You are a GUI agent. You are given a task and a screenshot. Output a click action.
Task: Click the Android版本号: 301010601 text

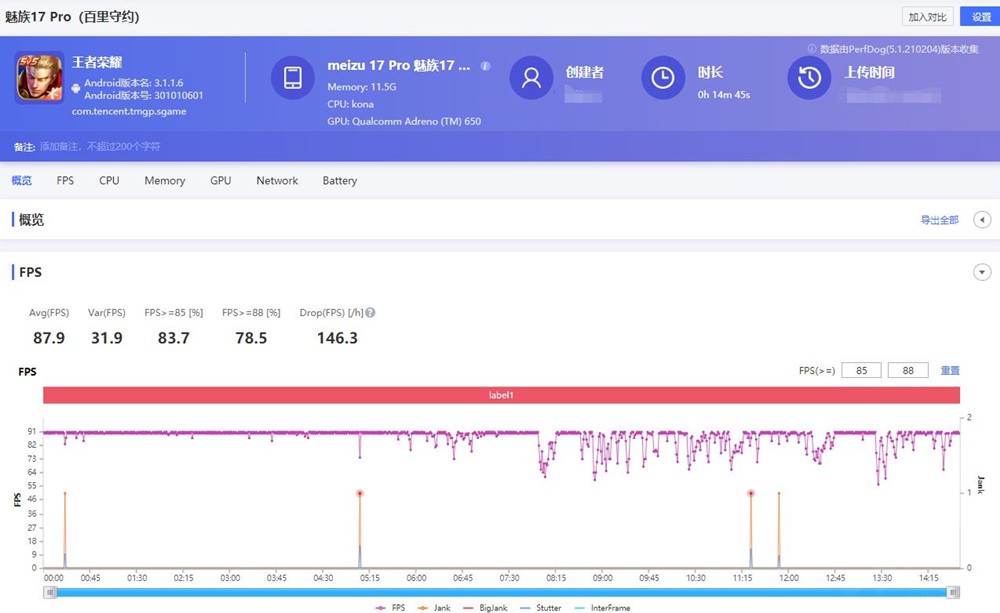(x=144, y=95)
